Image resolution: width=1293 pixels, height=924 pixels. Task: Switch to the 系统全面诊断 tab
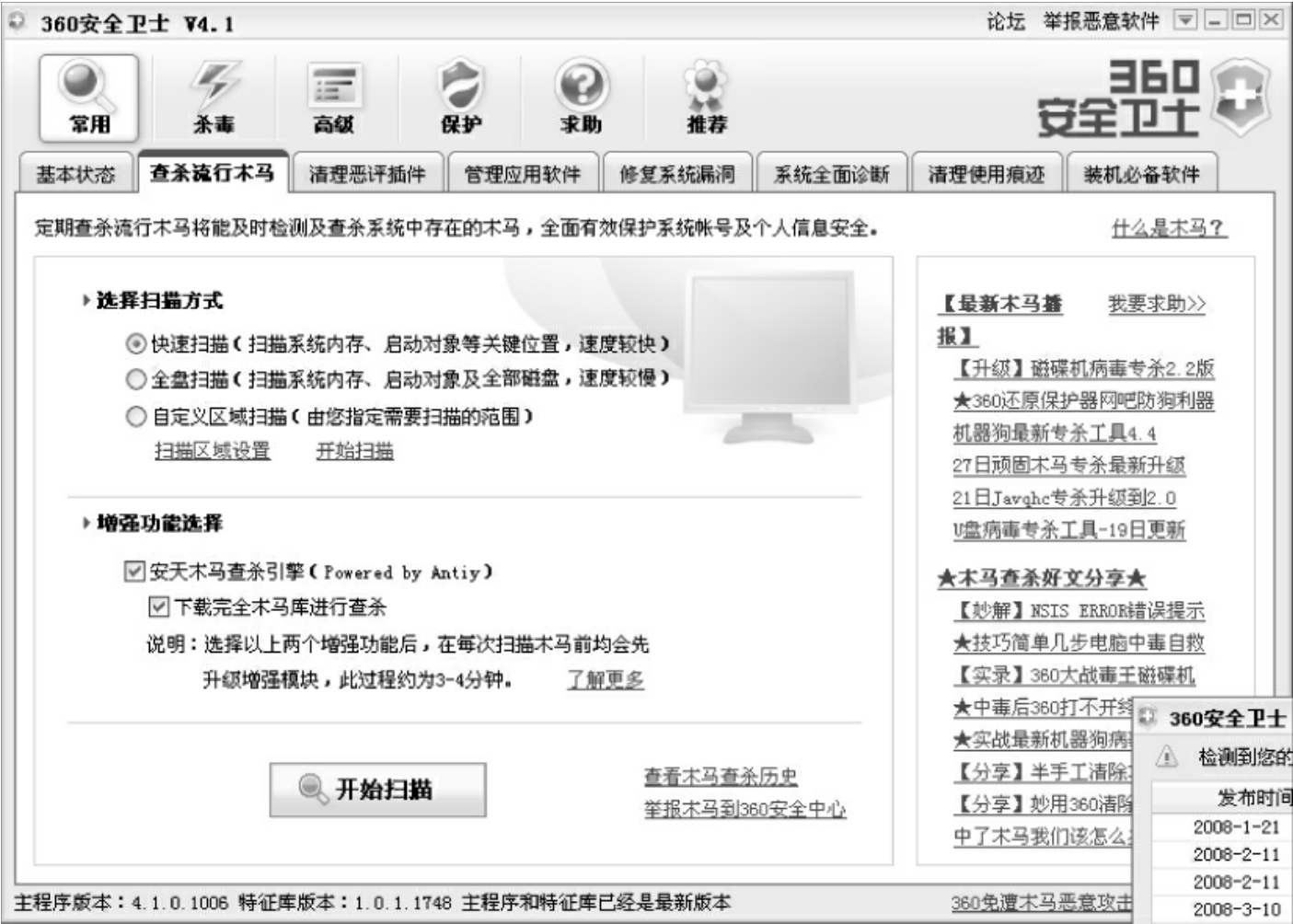point(831,174)
